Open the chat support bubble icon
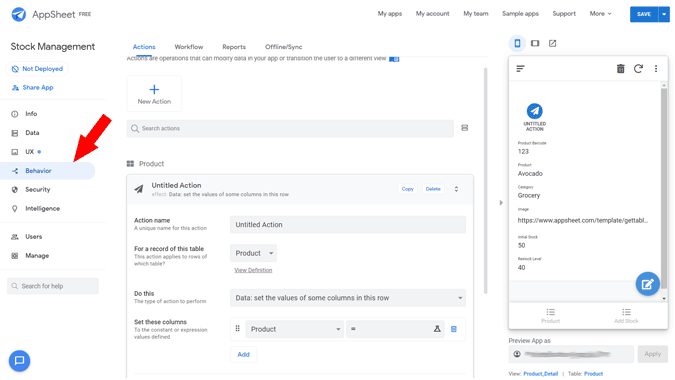 [19, 361]
